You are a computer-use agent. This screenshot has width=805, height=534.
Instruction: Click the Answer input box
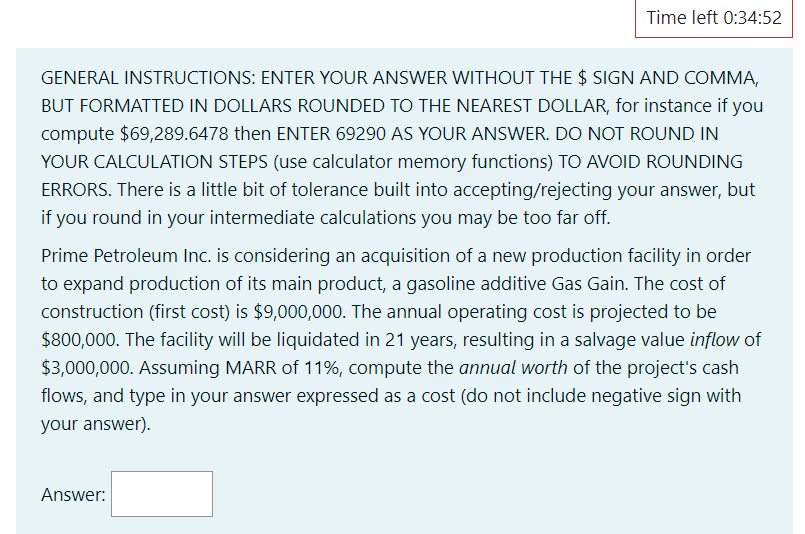[x=162, y=494]
